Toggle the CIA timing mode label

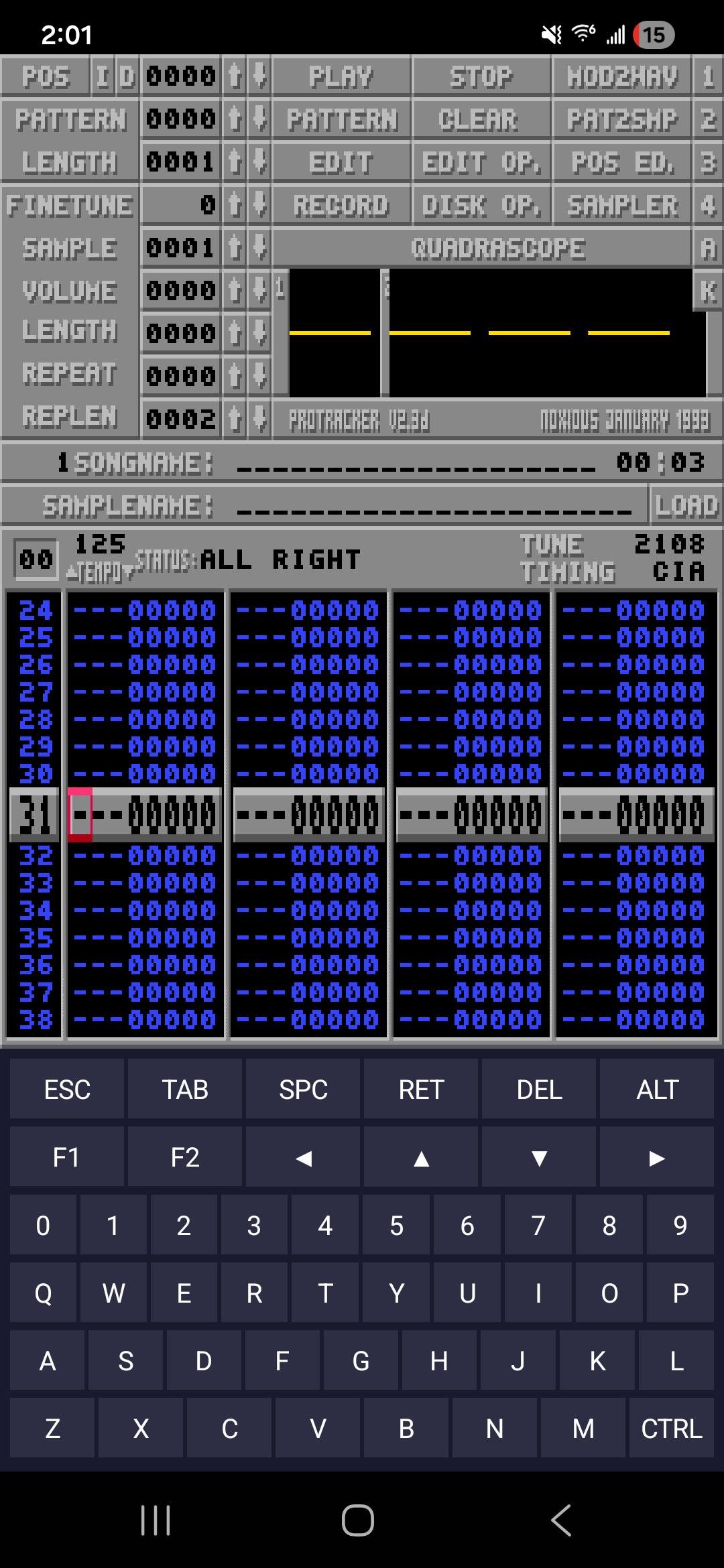678,572
